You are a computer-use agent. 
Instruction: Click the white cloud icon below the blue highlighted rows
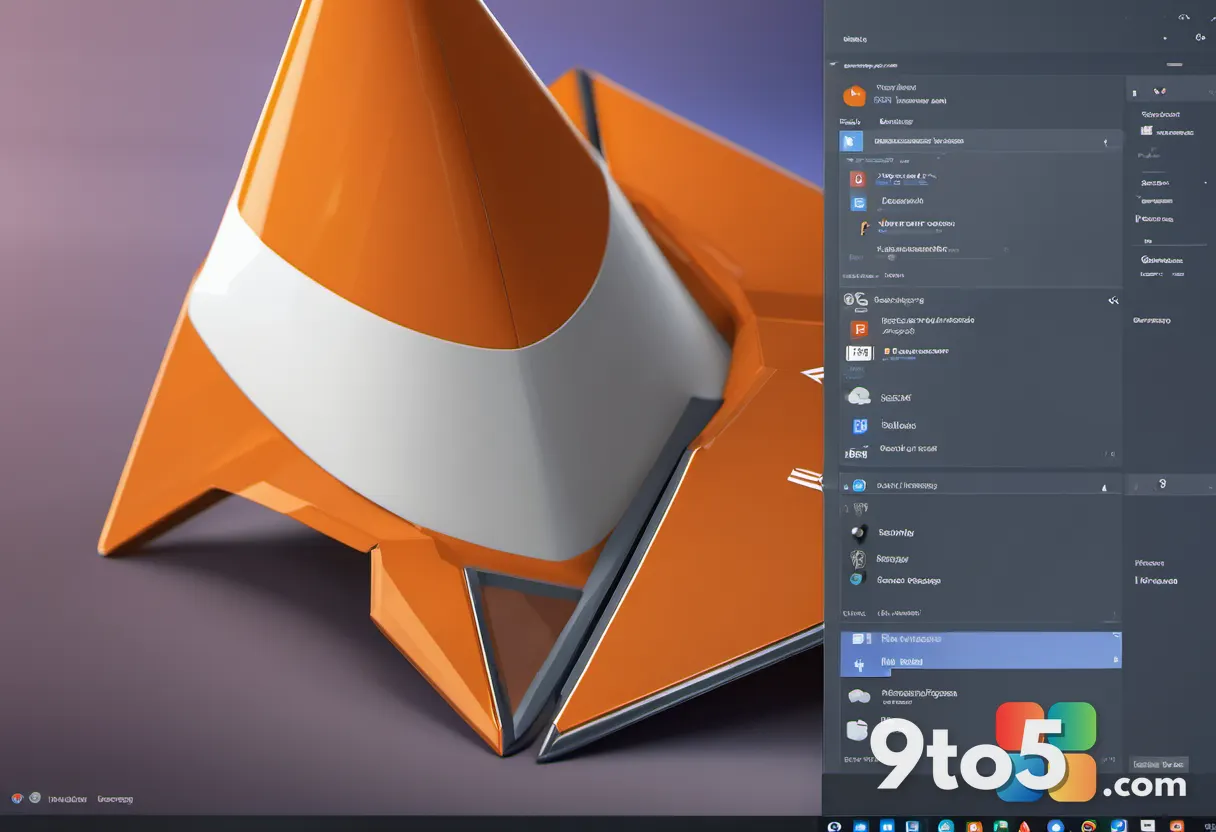[858, 695]
